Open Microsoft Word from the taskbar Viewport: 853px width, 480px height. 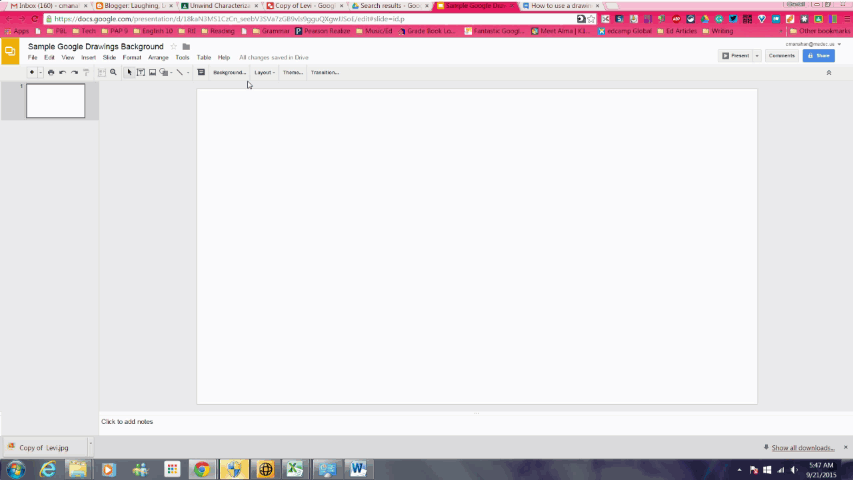[x=358, y=469]
